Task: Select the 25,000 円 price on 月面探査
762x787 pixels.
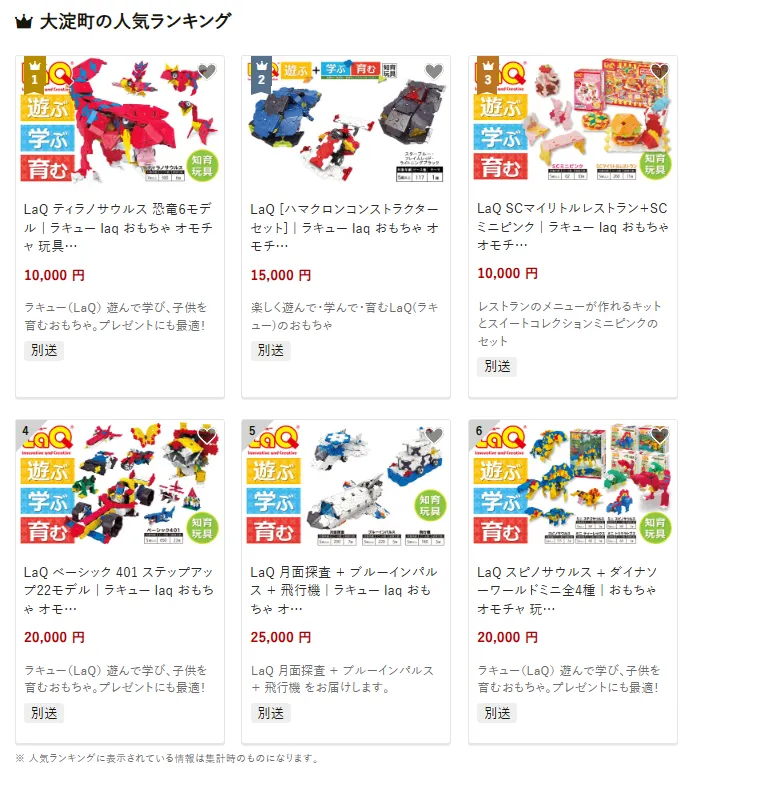Action: (281, 637)
